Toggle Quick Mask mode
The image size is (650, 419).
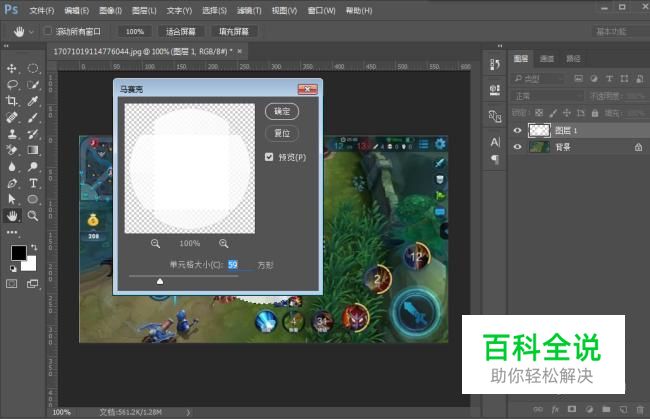(12, 283)
